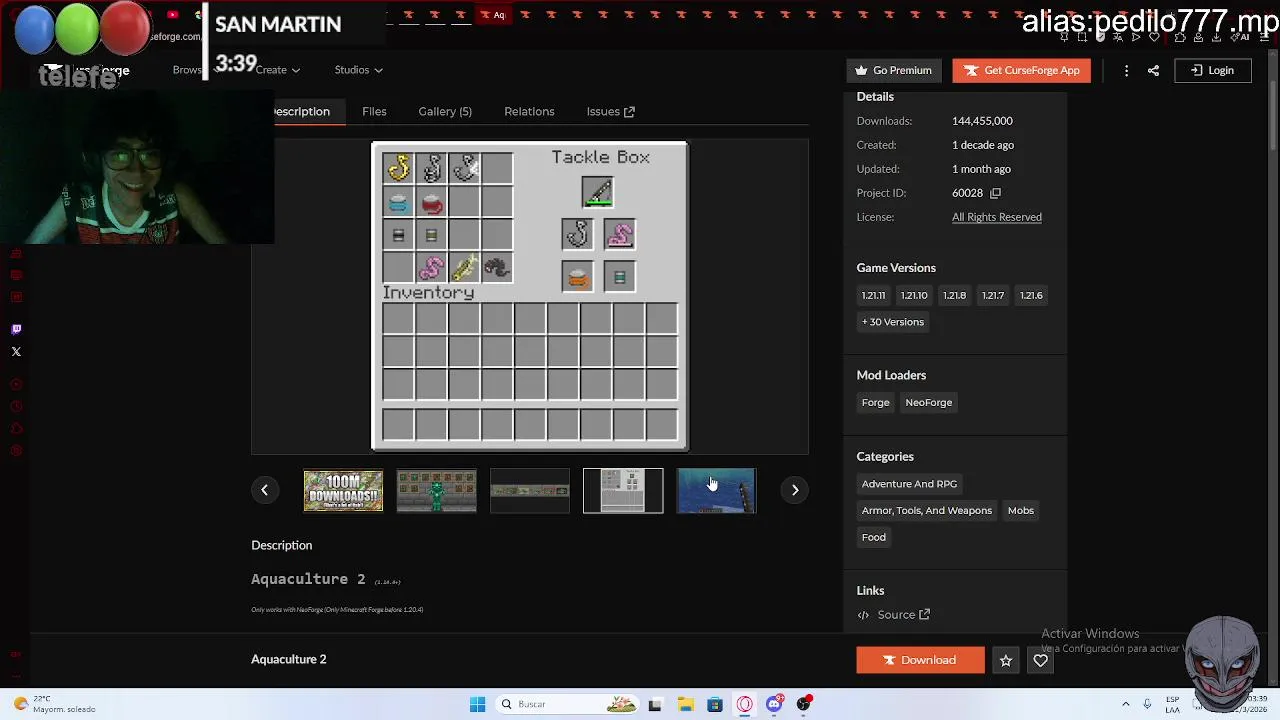1280x720 pixels.
Task: Open Twitch from the Opera sidebar
Action: [x=16, y=329]
